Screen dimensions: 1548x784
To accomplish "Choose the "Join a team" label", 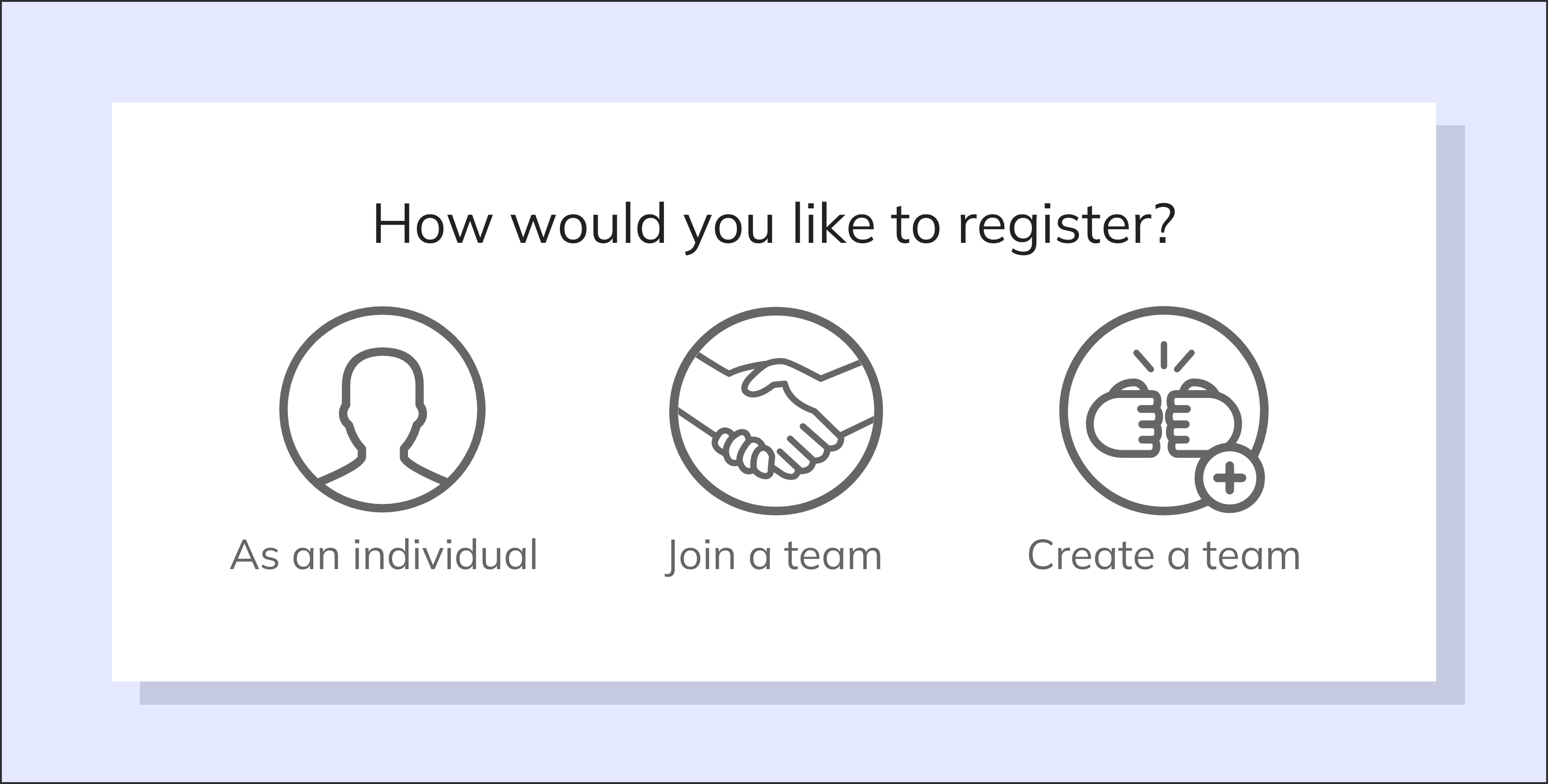I will 774,557.
